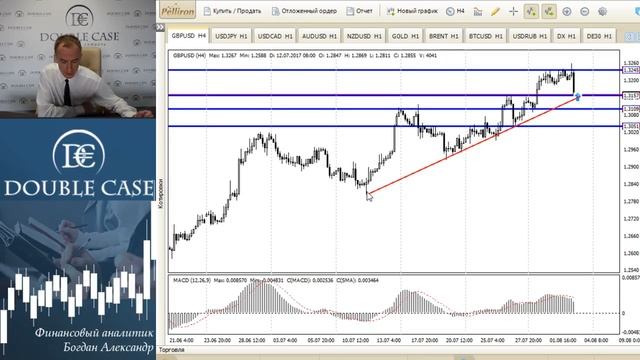Image resolution: width=640 pixels, height=360 pixels.
Task: Click the 1.3109 price label on axis
Action: (631, 109)
